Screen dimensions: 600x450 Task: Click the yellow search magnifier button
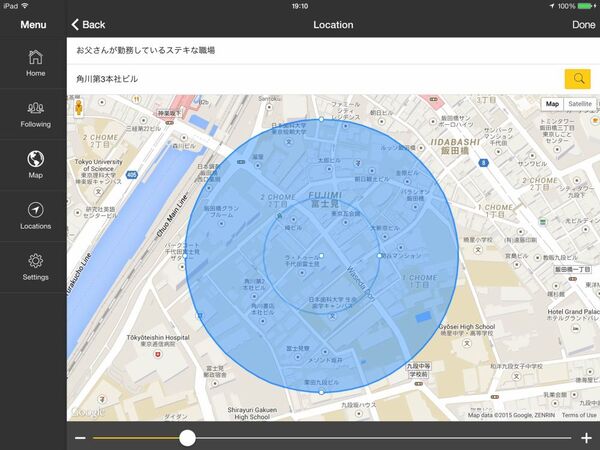click(x=577, y=79)
